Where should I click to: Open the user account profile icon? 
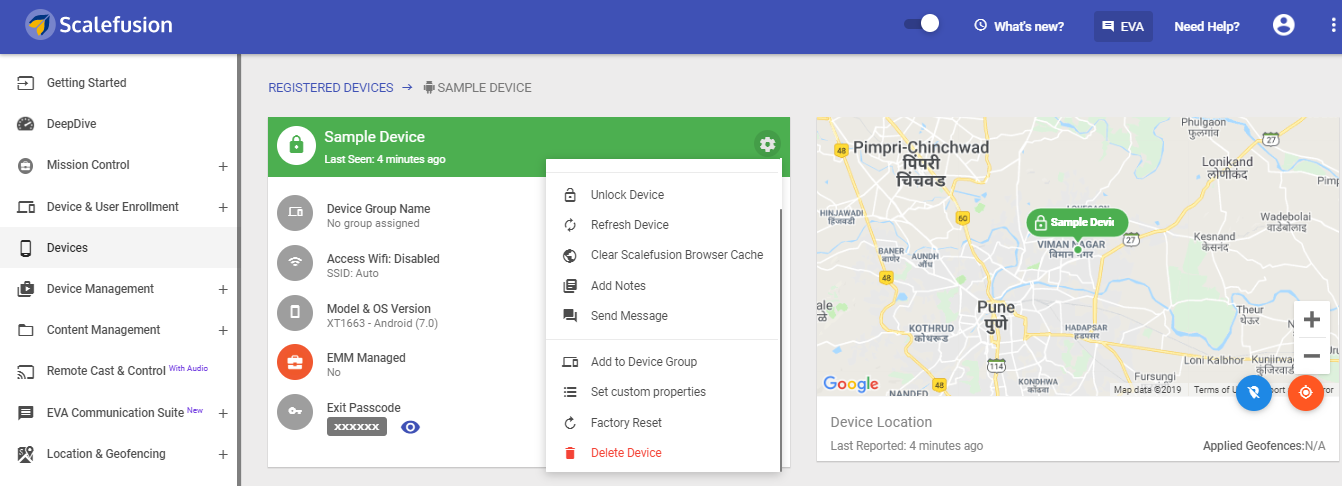pos(1284,26)
